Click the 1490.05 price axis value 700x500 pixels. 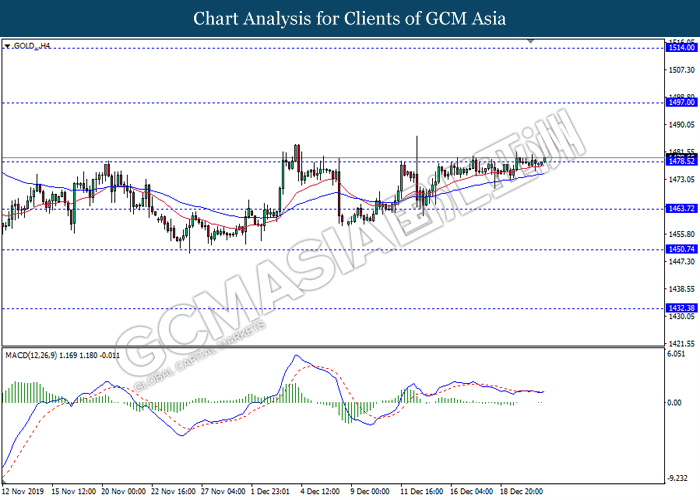[x=681, y=125]
